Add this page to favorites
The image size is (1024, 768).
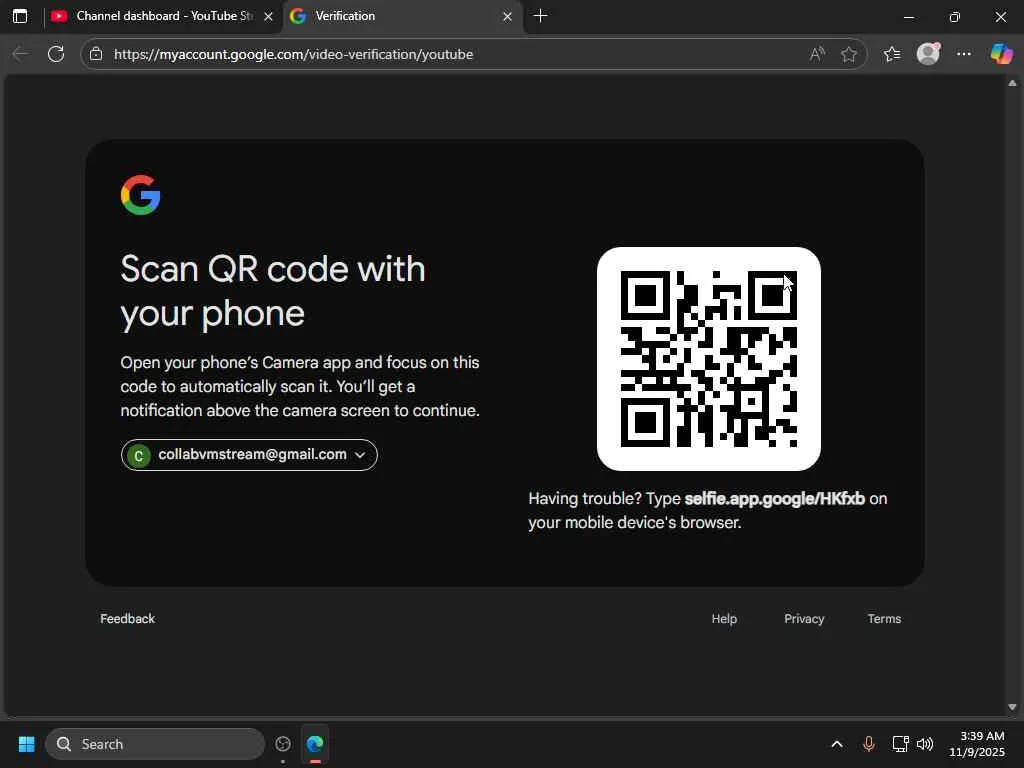tap(848, 54)
